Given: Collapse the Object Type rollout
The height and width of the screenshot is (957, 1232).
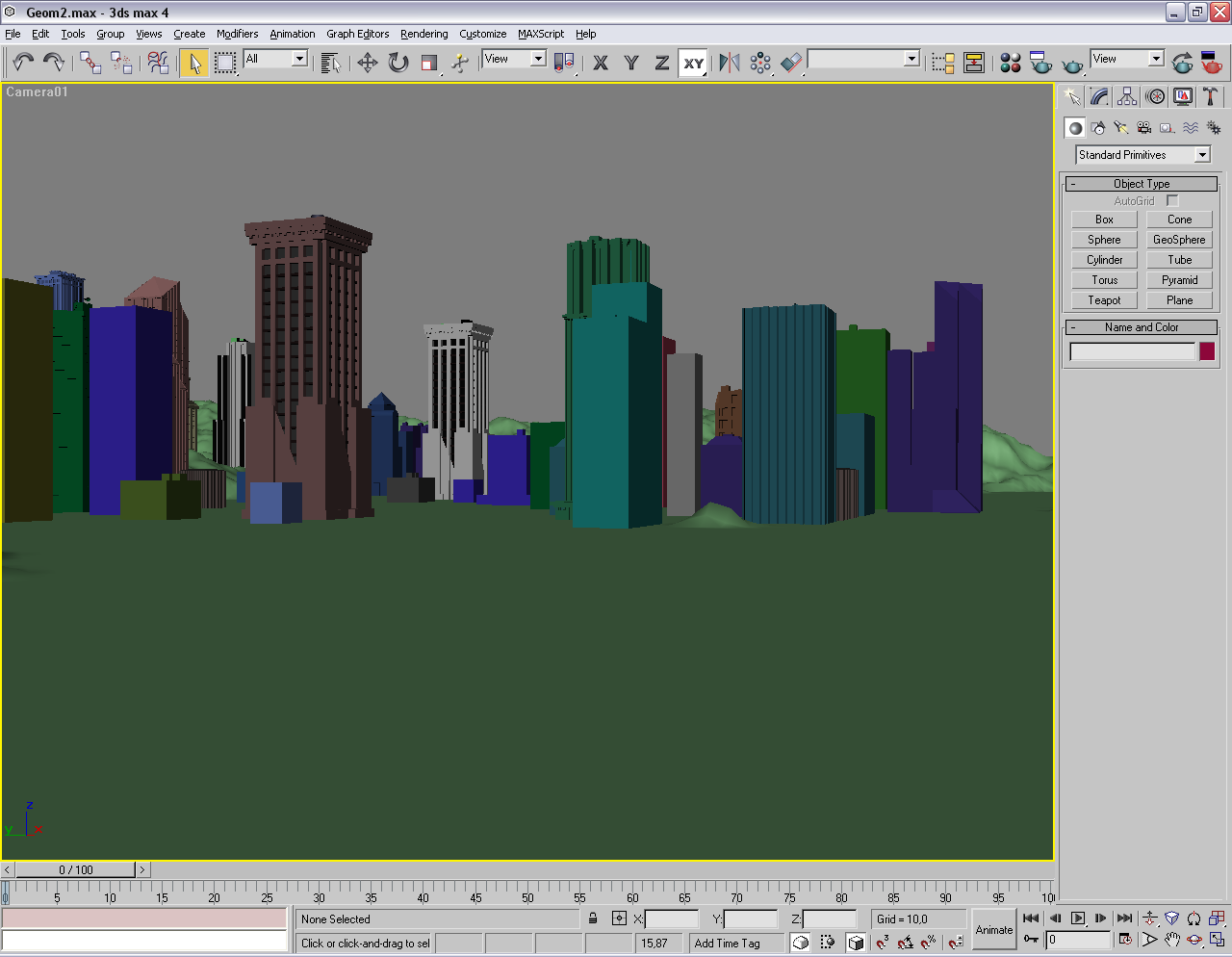Looking at the screenshot, I should [x=1142, y=184].
